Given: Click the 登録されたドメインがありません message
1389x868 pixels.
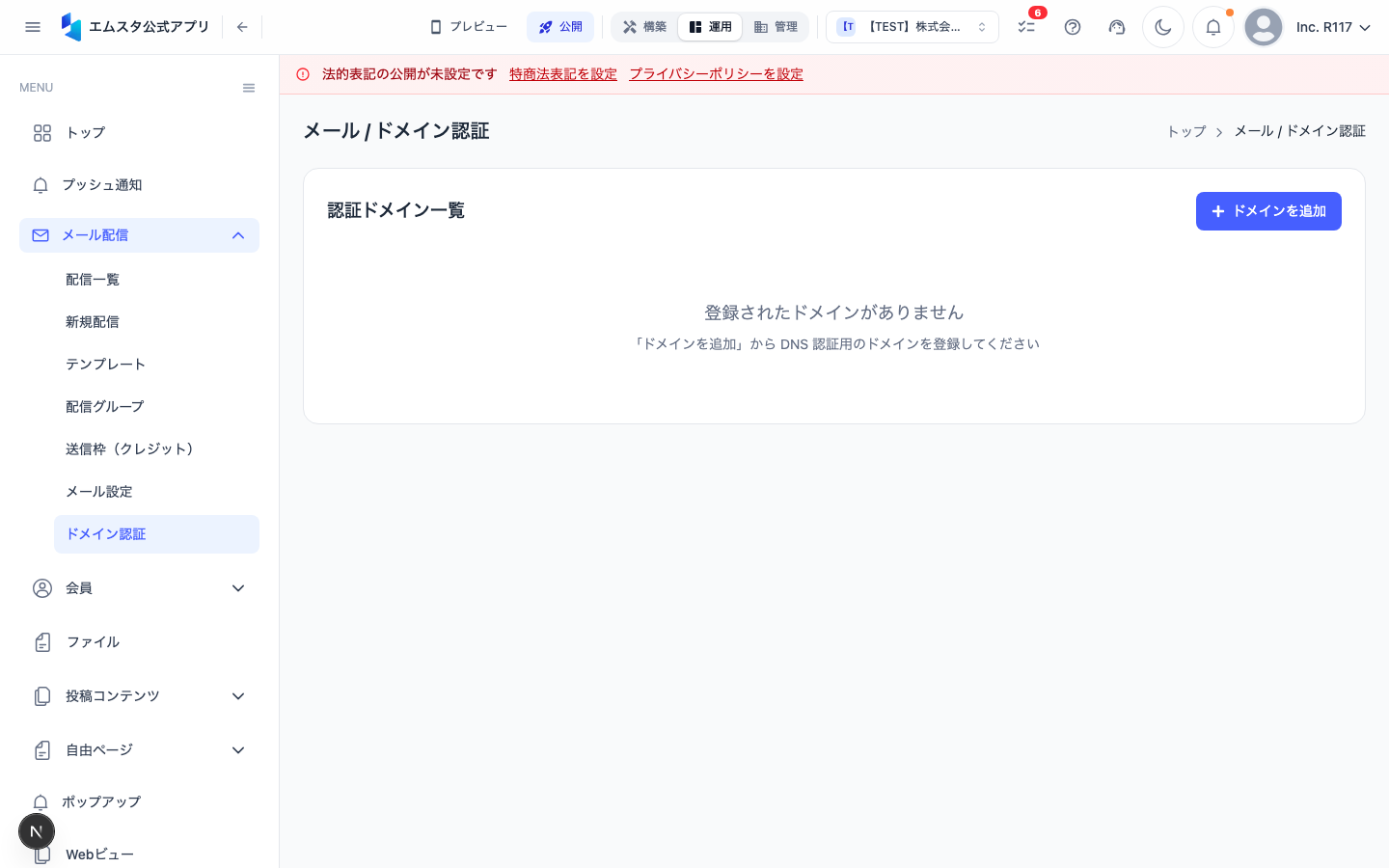Looking at the screenshot, I should [834, 312].
